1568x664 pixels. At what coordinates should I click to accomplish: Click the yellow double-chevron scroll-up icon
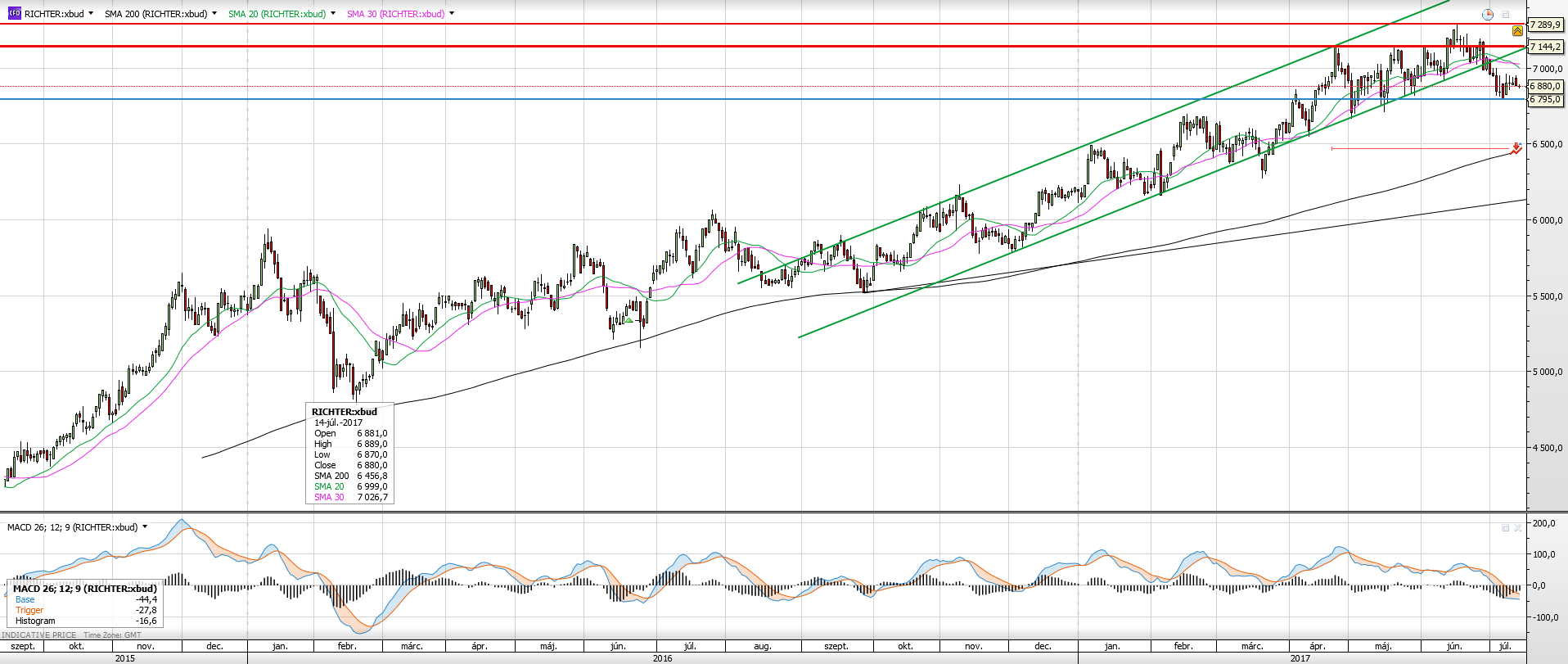coord(1517,30)
